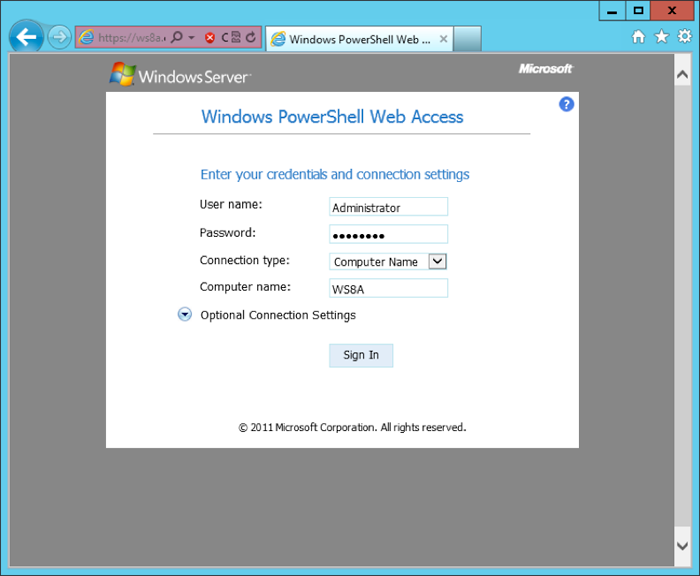Viewport: 700px width, 576px height.
Task: Click the https://ws8a address text
Action: 132,38
